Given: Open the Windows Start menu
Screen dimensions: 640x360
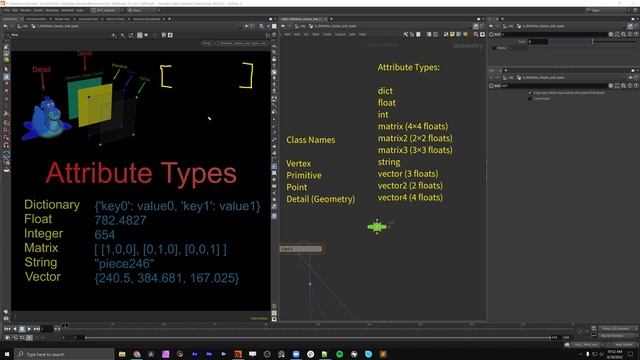Looking at the screenshot, I should click(7, 354).
